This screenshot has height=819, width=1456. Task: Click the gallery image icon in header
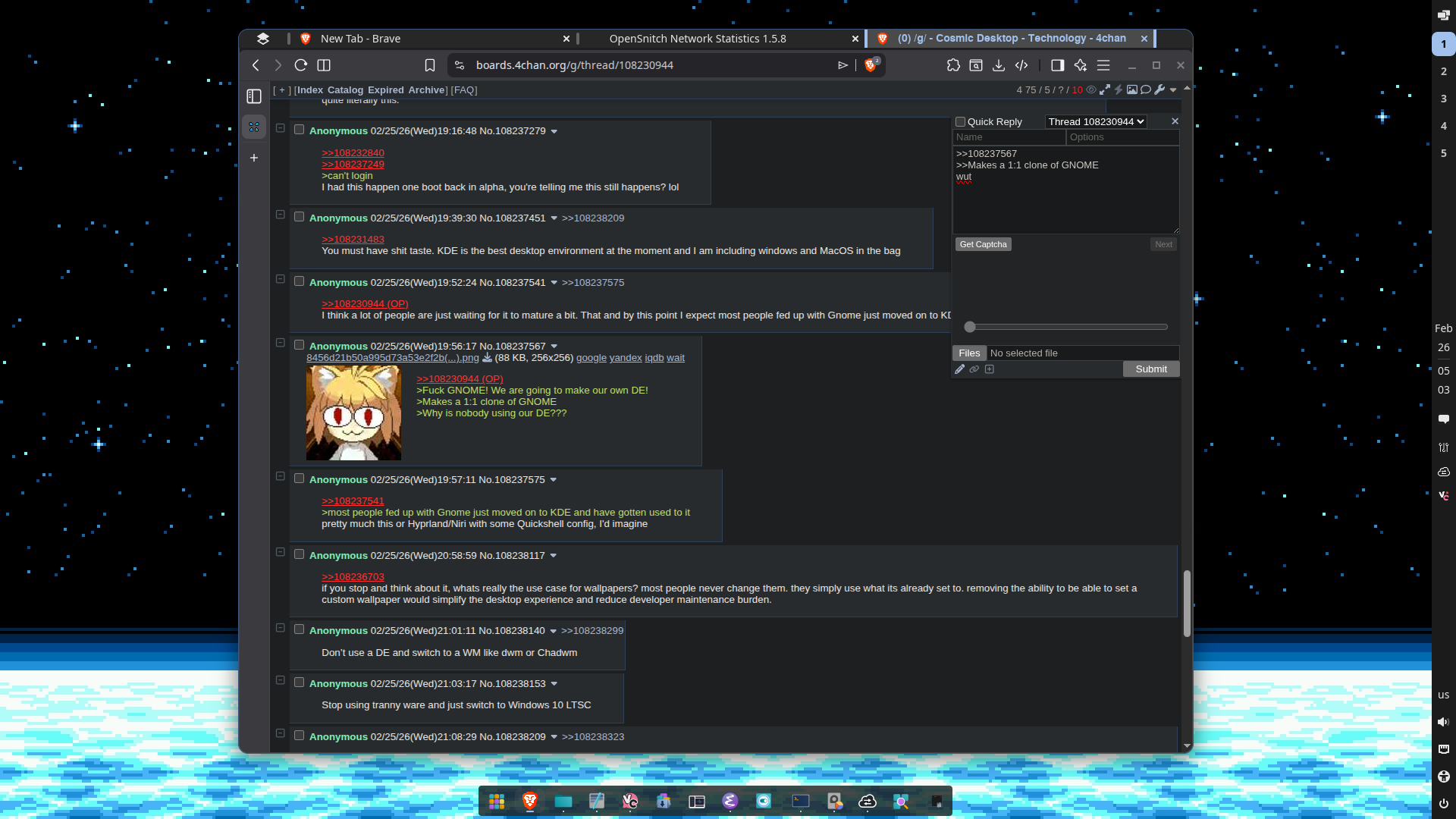coord(1132,89)
